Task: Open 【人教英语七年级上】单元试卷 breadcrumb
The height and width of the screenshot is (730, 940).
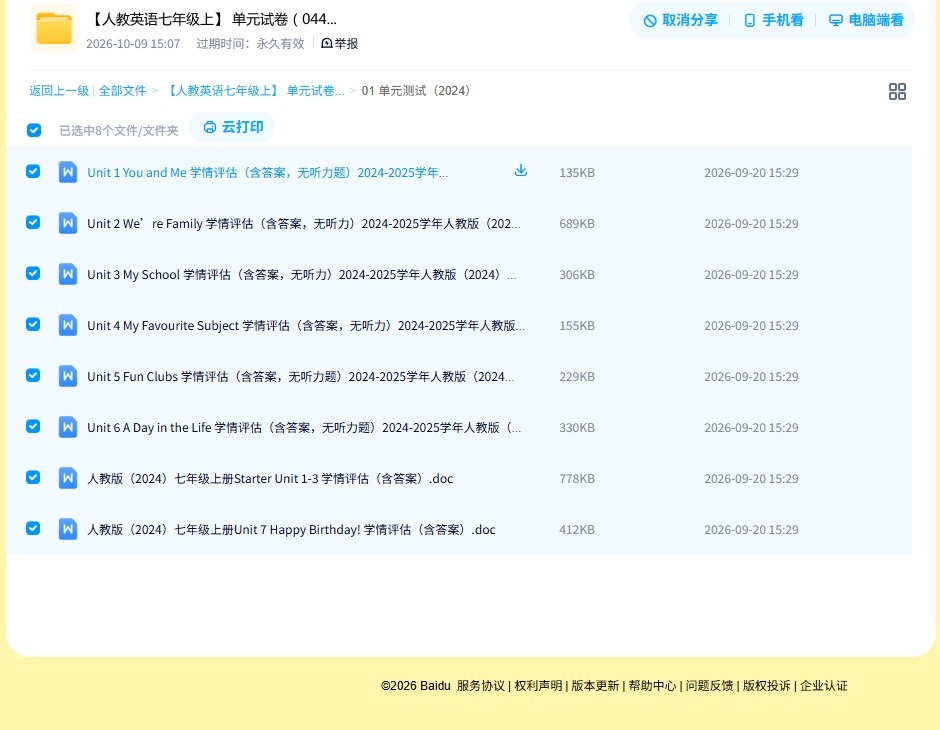Action: [x=254, y=91]
